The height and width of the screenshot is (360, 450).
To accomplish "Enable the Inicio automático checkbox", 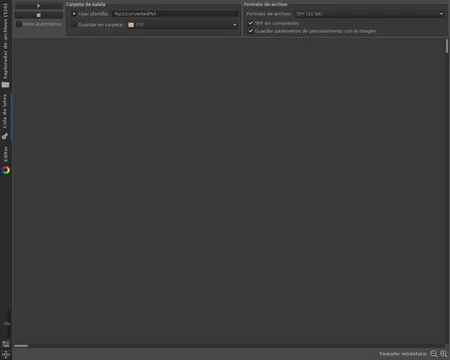I will coord(19,24).
